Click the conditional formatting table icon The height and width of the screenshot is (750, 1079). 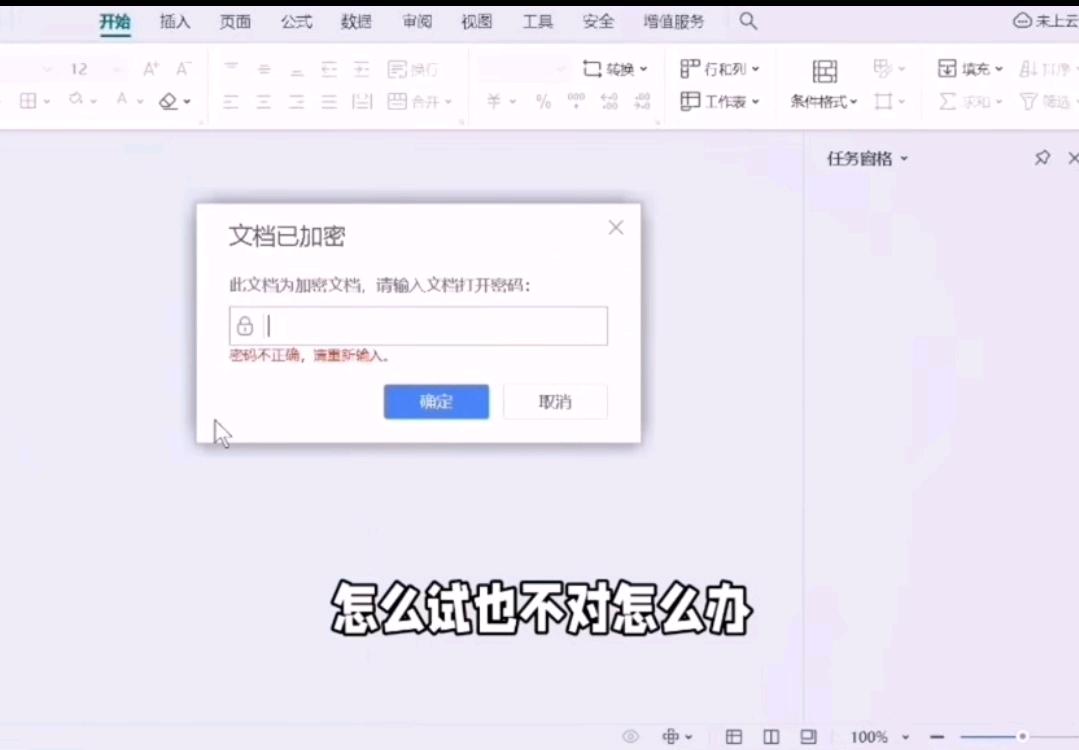pyautogui.click(x=824, y=71)
